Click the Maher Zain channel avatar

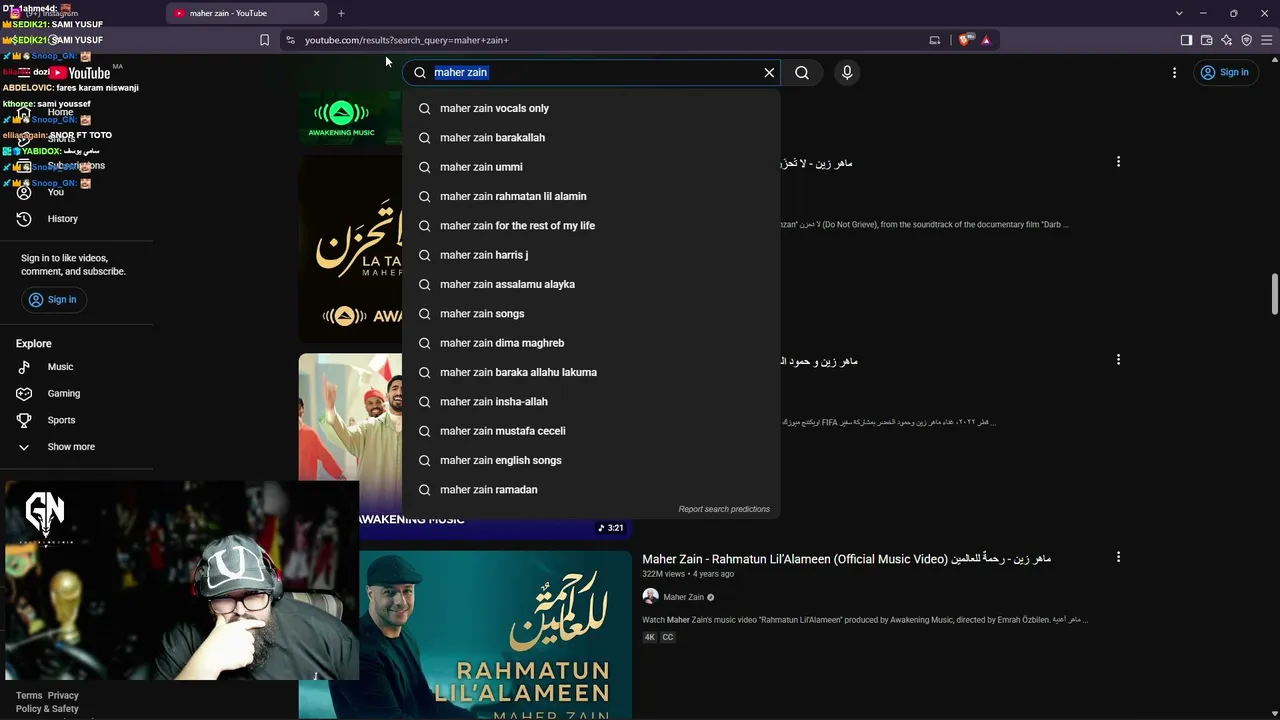coord(650,597)
